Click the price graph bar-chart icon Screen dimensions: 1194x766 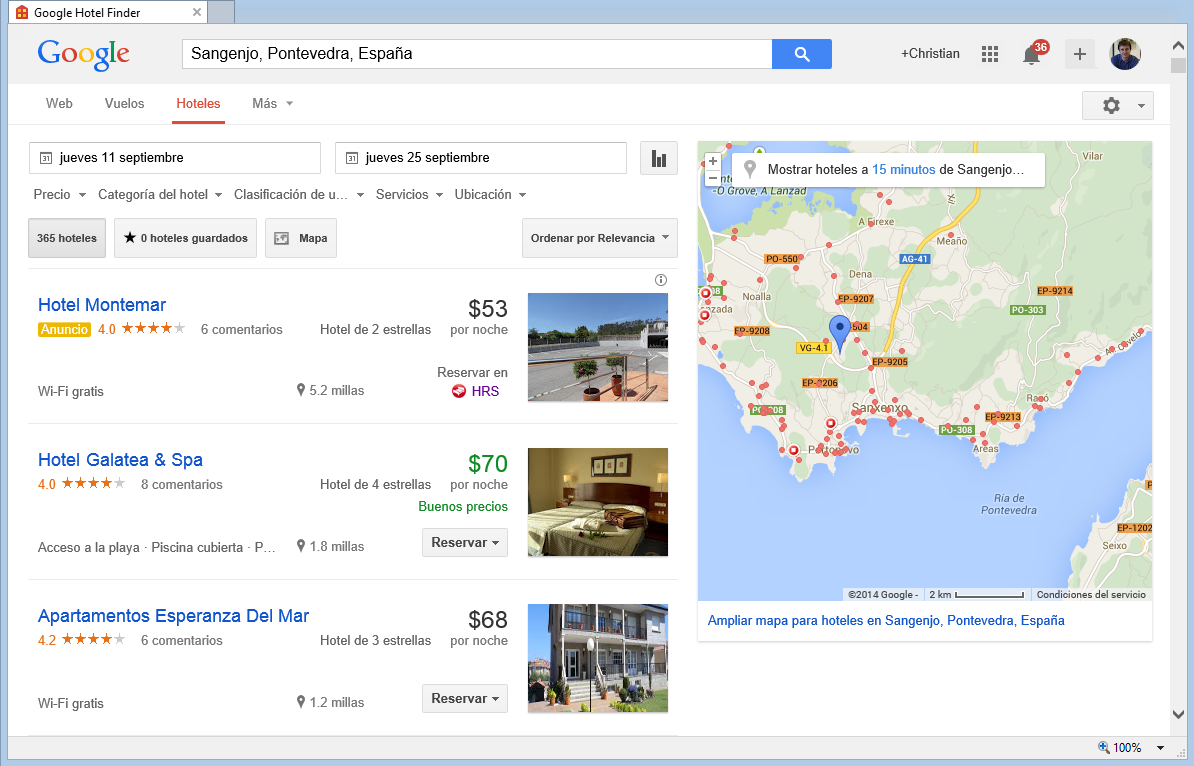[x=659, y=158]
